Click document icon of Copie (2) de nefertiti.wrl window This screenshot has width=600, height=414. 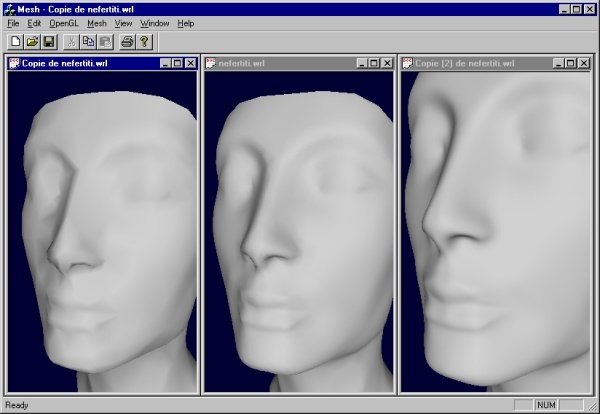coord(408,63)
